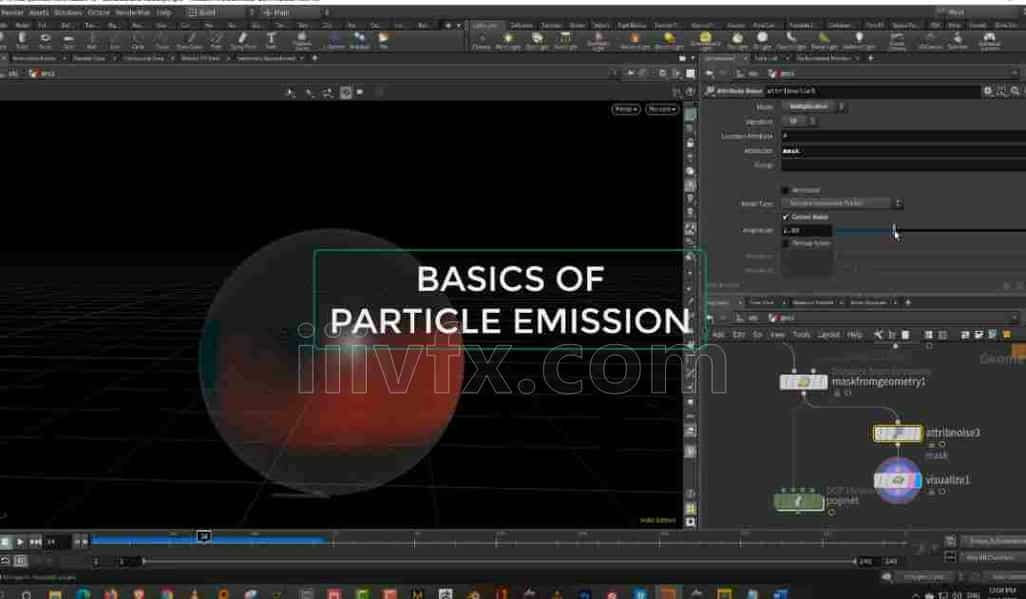
Task: Click the current frame marker on the timeline
Action: point(204,537)
